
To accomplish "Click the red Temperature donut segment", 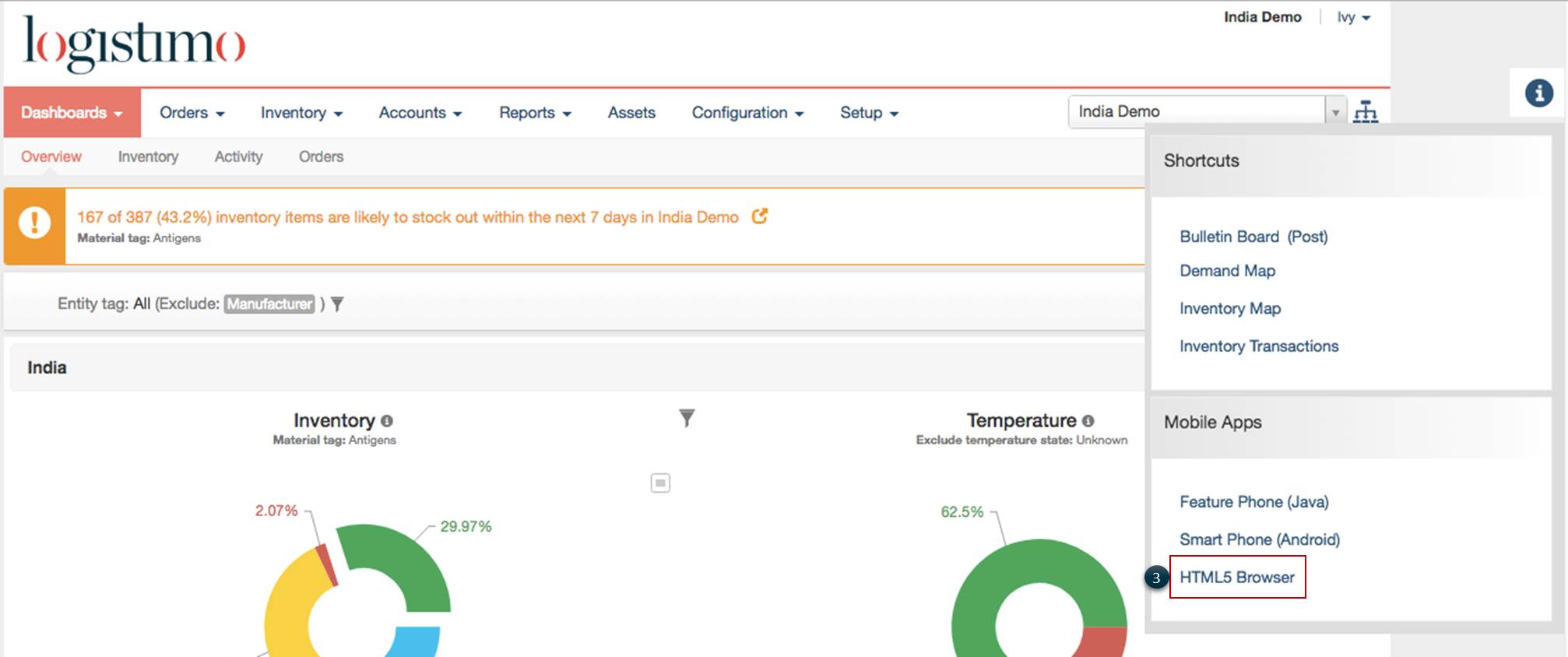I will click(1104, 643).
